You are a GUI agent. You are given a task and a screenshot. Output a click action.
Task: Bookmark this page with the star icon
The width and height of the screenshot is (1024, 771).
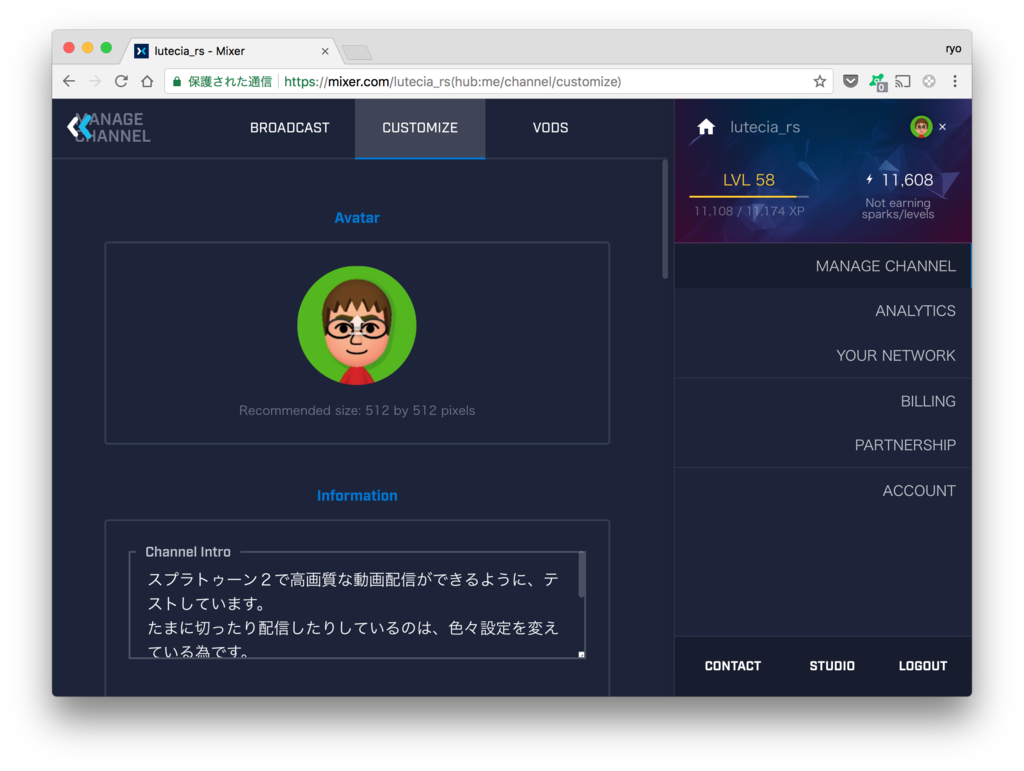tap(820, 82)
